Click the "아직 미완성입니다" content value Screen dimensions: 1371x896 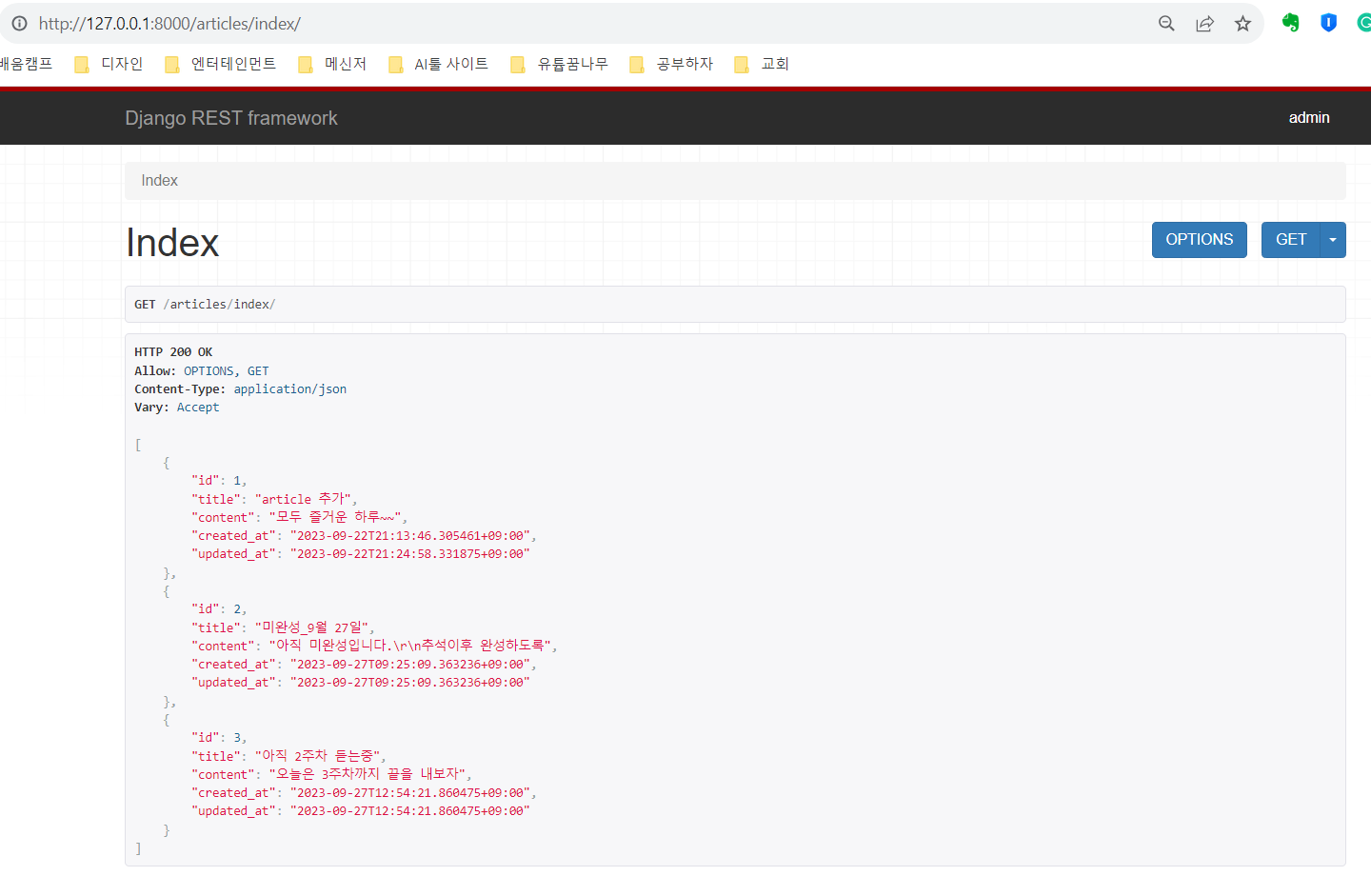click(x=410, y=646)
